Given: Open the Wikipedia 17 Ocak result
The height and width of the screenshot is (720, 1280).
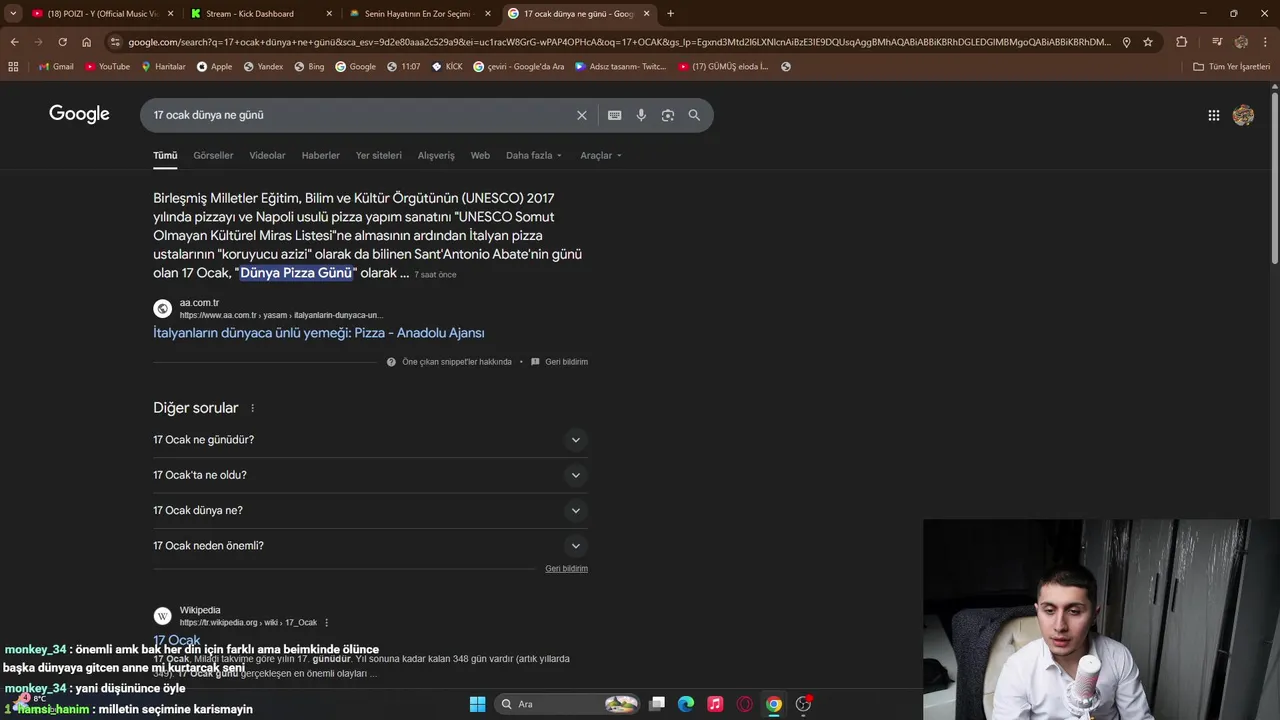Looking at the screenshot, I should (177, 640).
